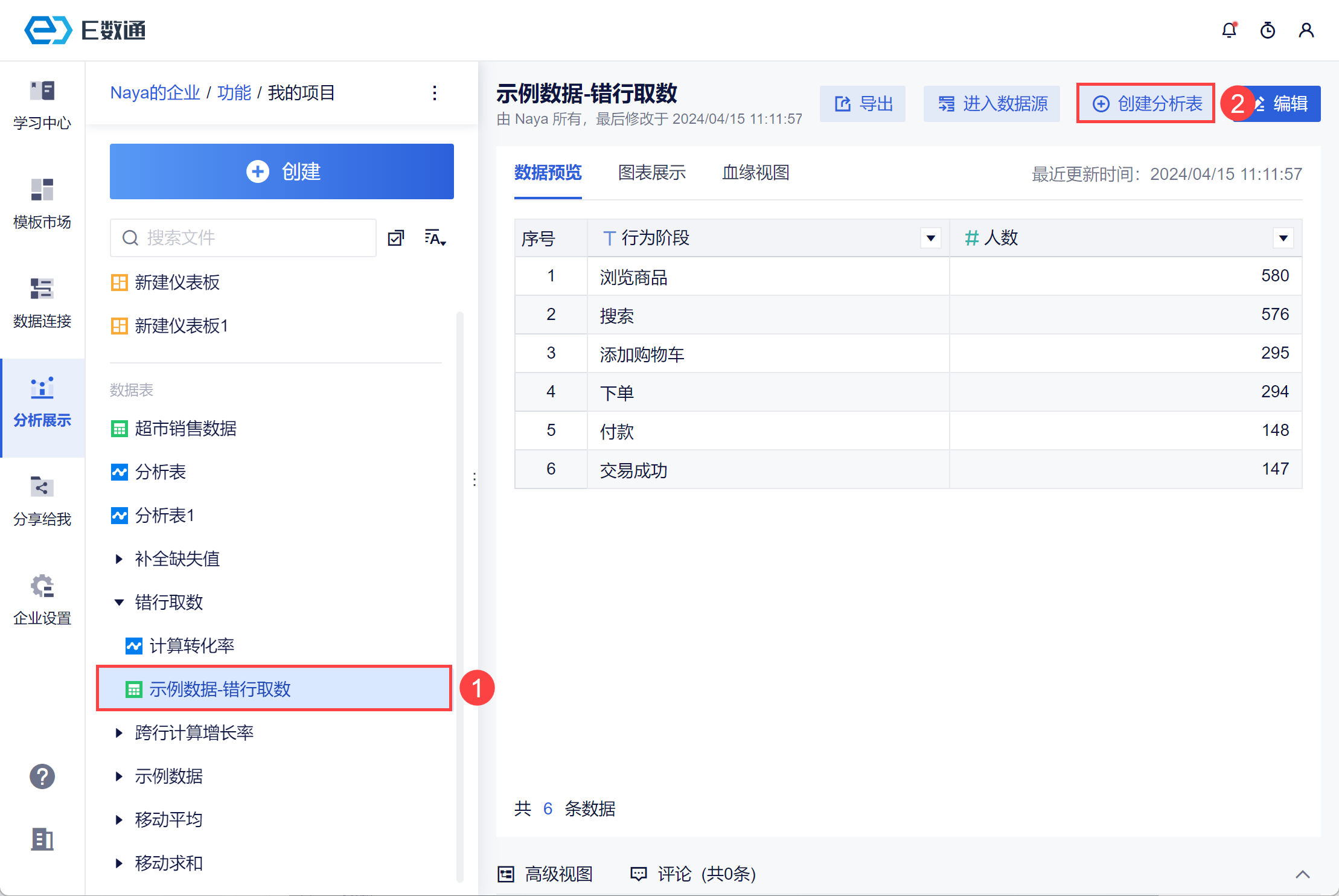Screen dimensions: 1339x896
Task: Click the 创建分析表 button
Action: pos(1146,104)
